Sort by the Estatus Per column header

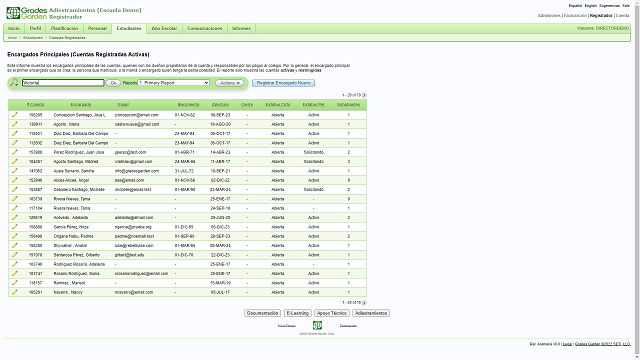[313, 104]
